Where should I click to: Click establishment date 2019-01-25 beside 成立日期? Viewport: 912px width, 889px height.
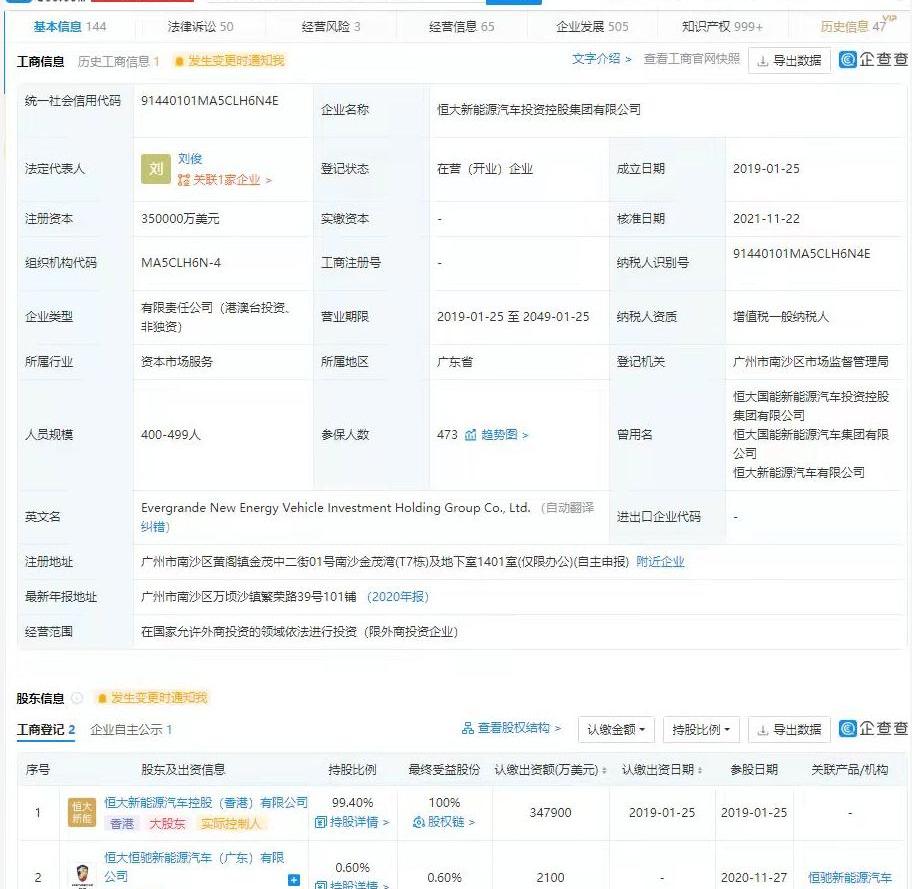coord(766,169)
